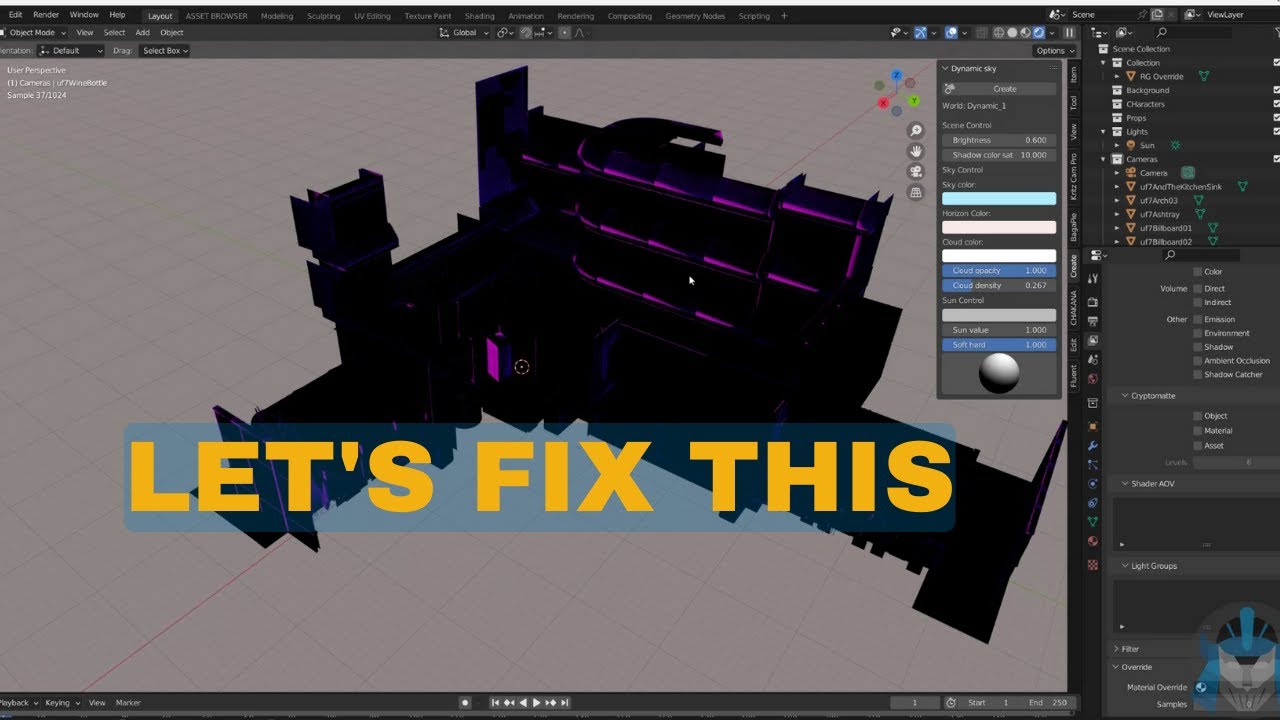This screenshot has height=720, width=1280.
Task: Click the Brightness value field
Action: [x=999, y=140]
